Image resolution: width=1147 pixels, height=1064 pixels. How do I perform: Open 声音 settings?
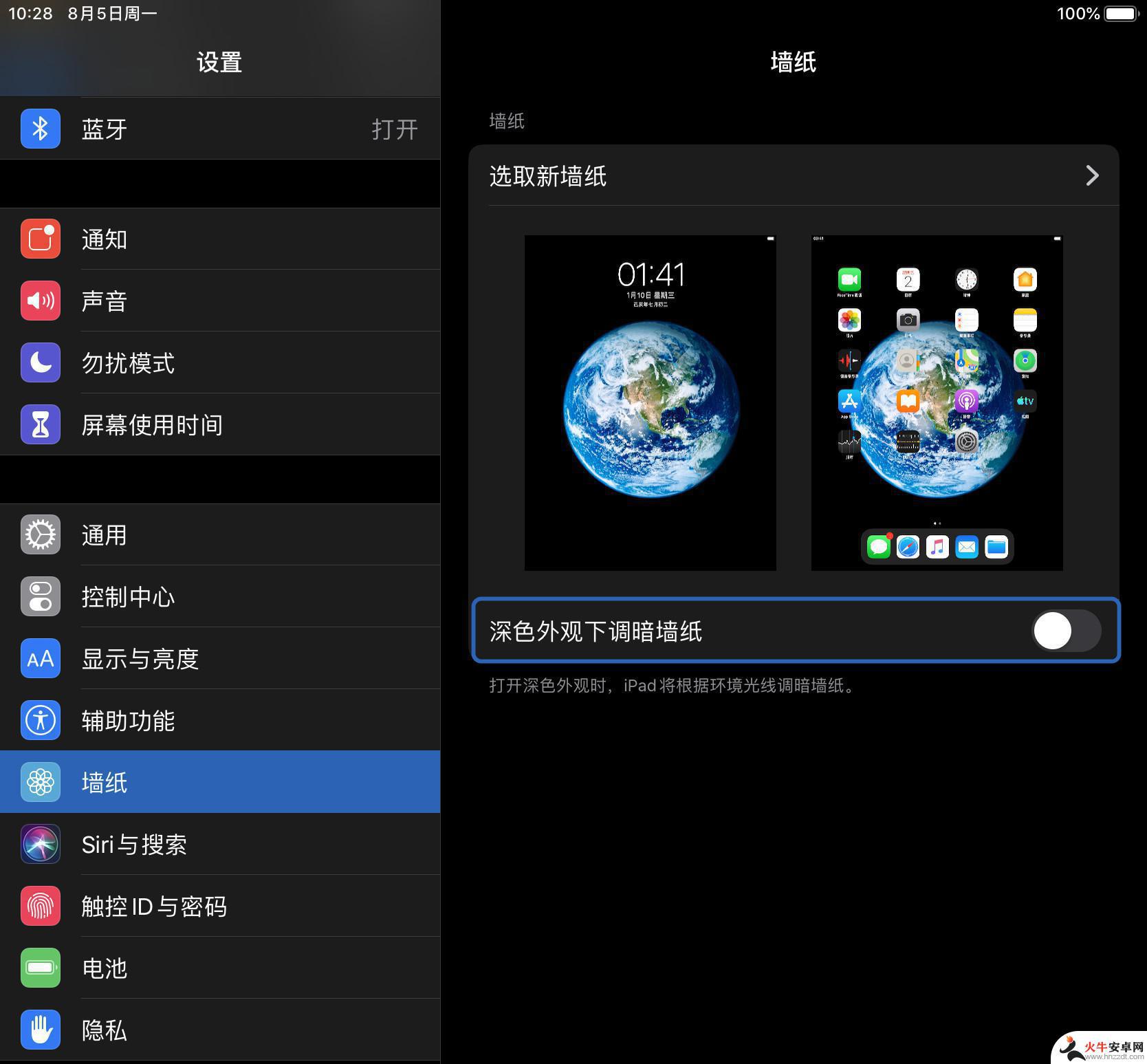[220, 301]
